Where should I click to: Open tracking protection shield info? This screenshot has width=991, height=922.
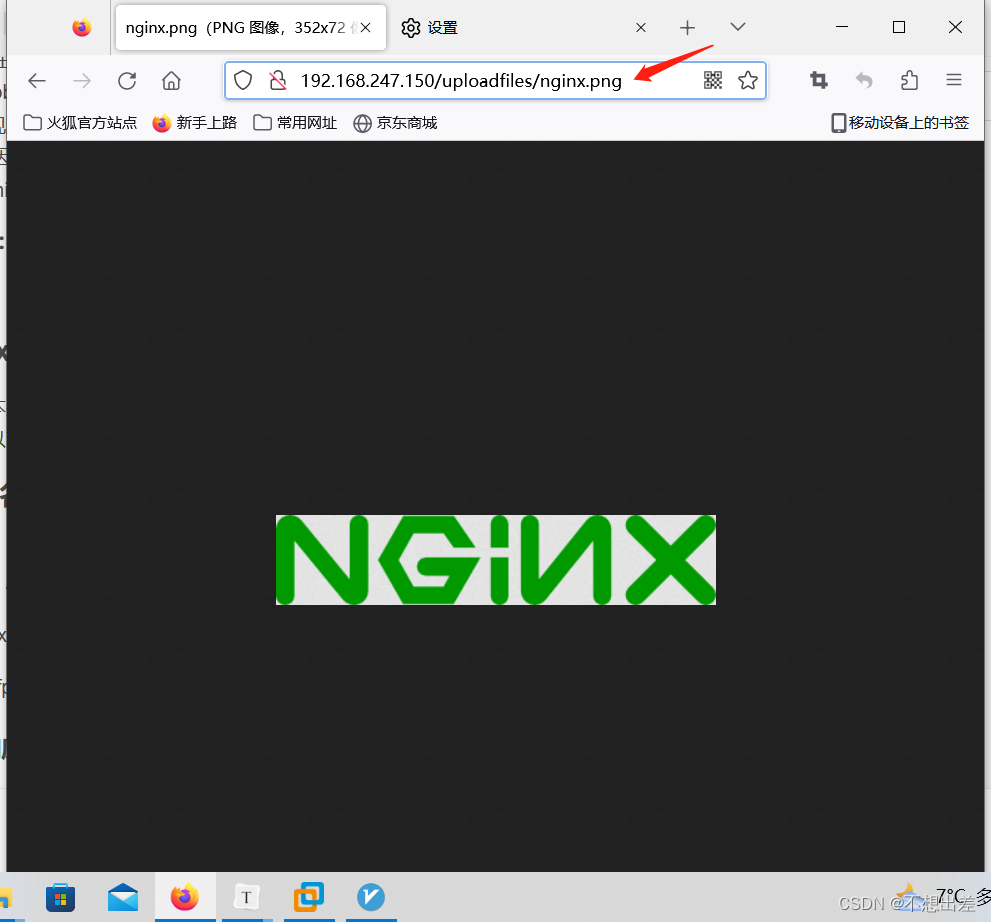243,81
